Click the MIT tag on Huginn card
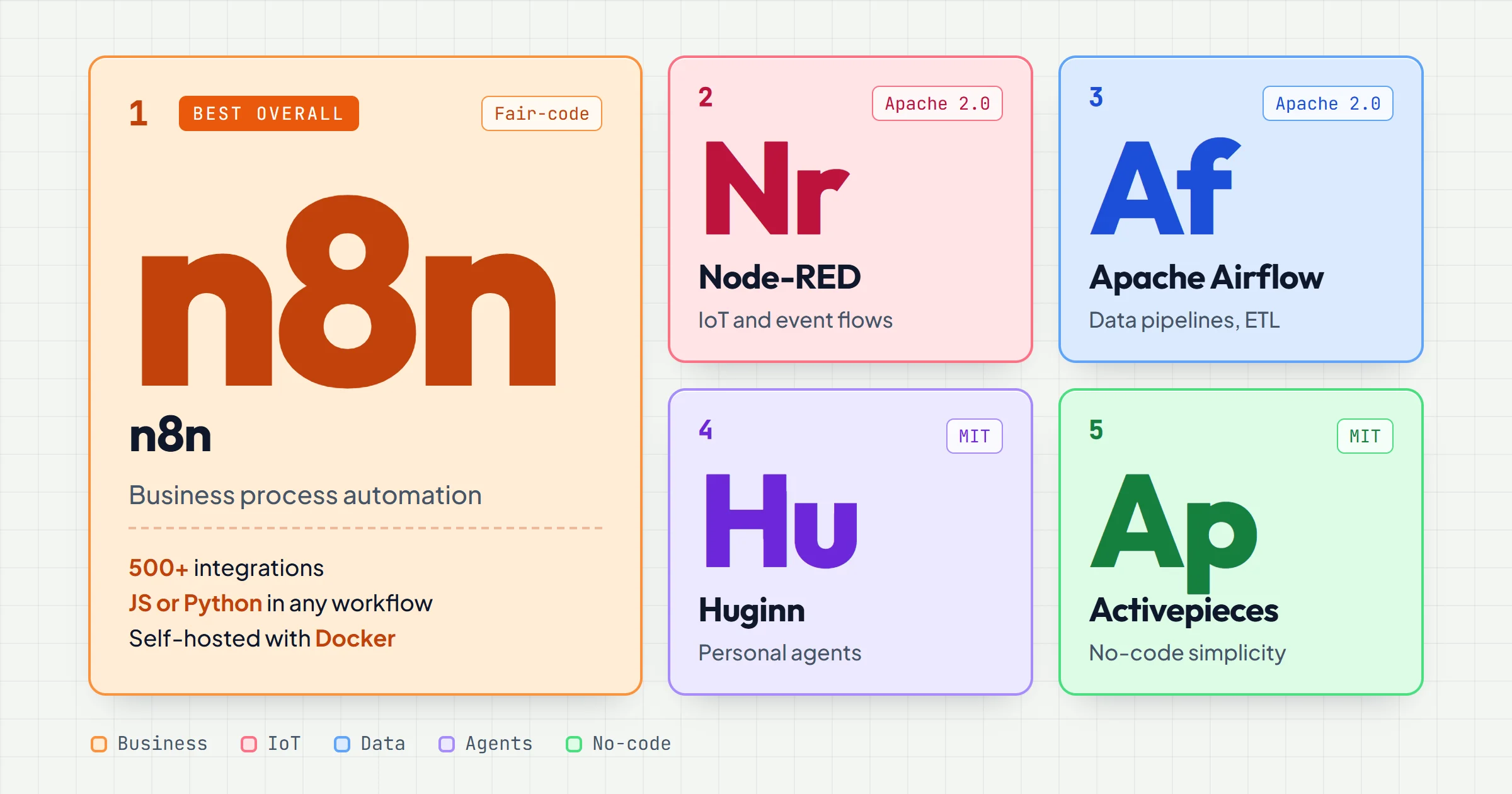The image size is (1512, 794). pos(975,436)
